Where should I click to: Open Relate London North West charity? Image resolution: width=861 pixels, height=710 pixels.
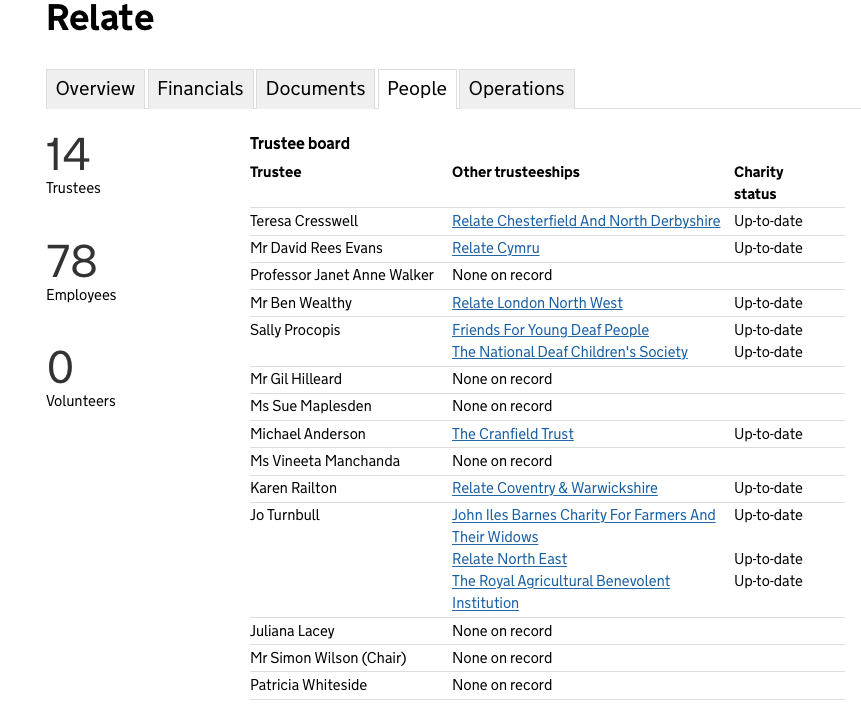click(537, 303)
